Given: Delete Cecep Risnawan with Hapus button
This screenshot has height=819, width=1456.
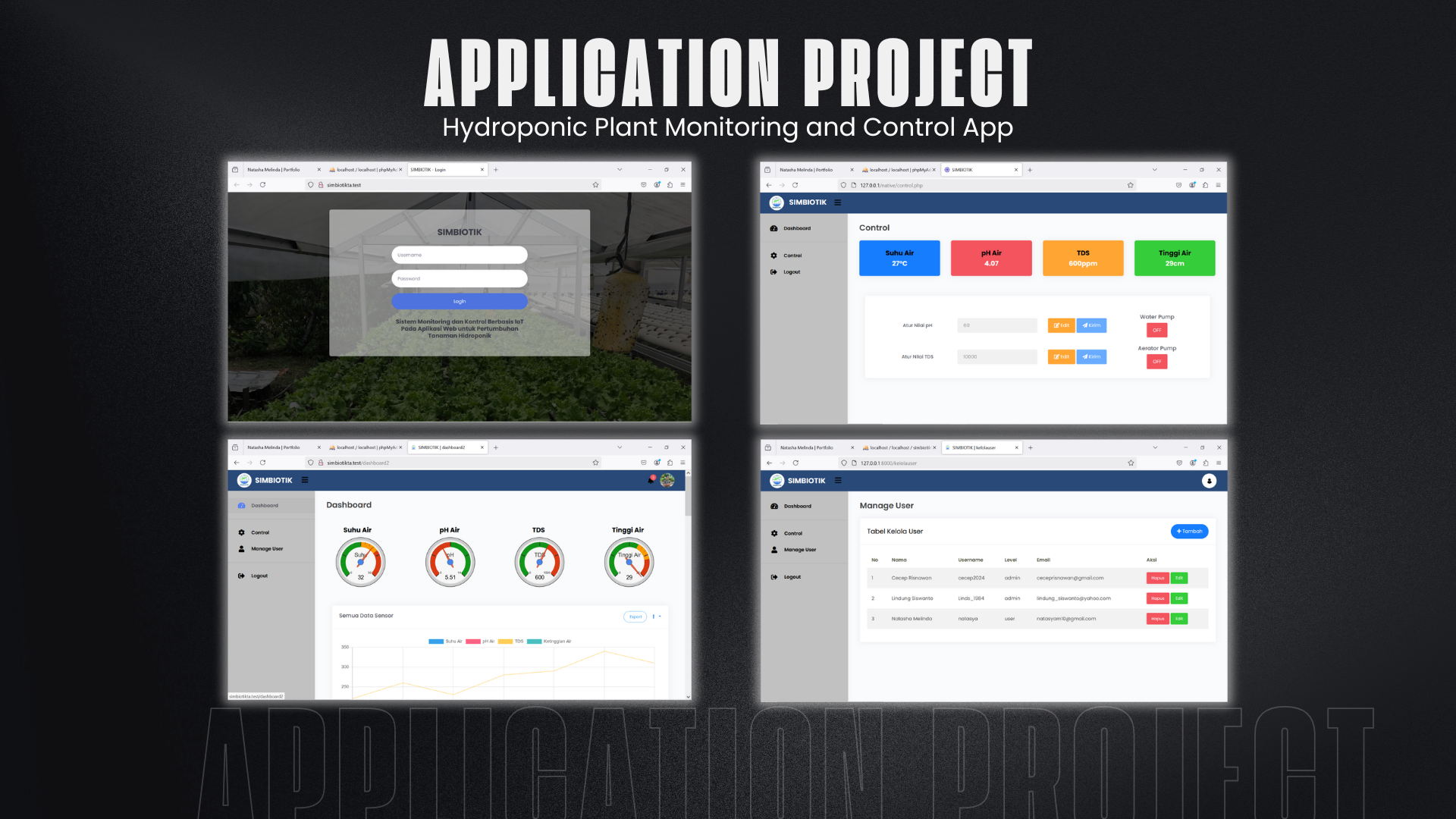Looking at the screenshot, I should tap(1157, 578).
